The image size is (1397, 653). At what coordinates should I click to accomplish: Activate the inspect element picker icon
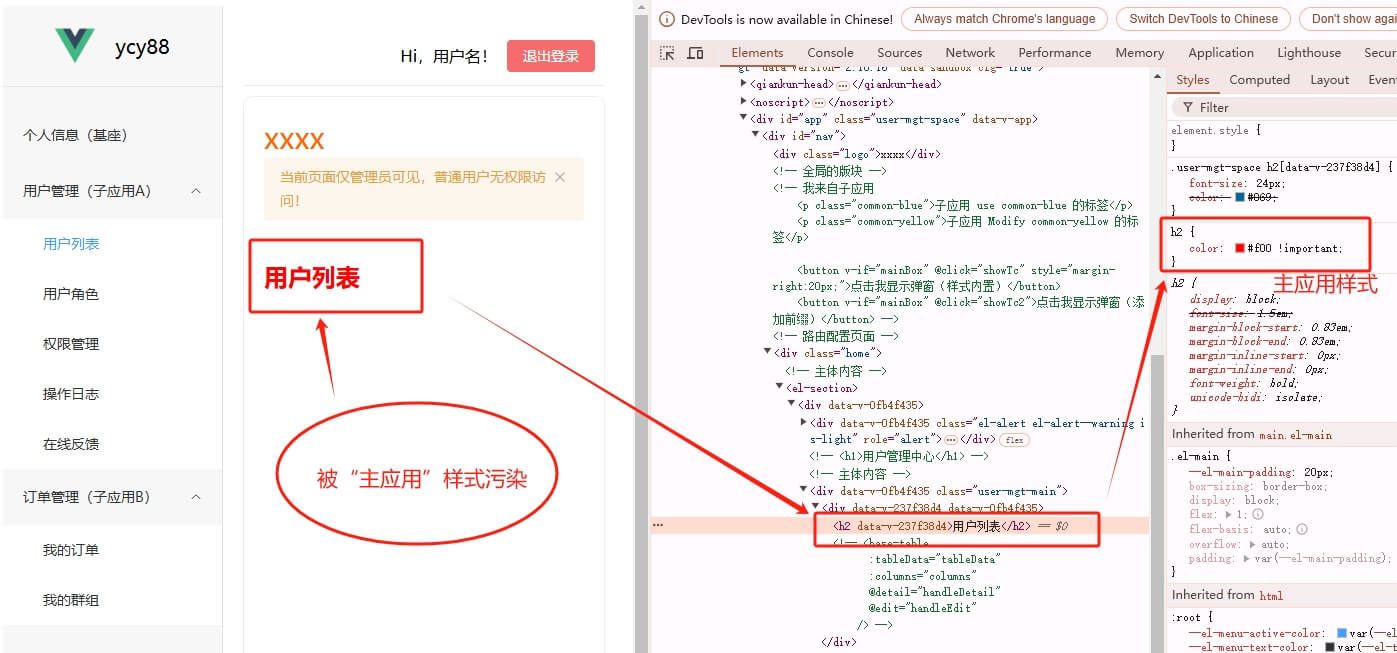tap(667, 53)
